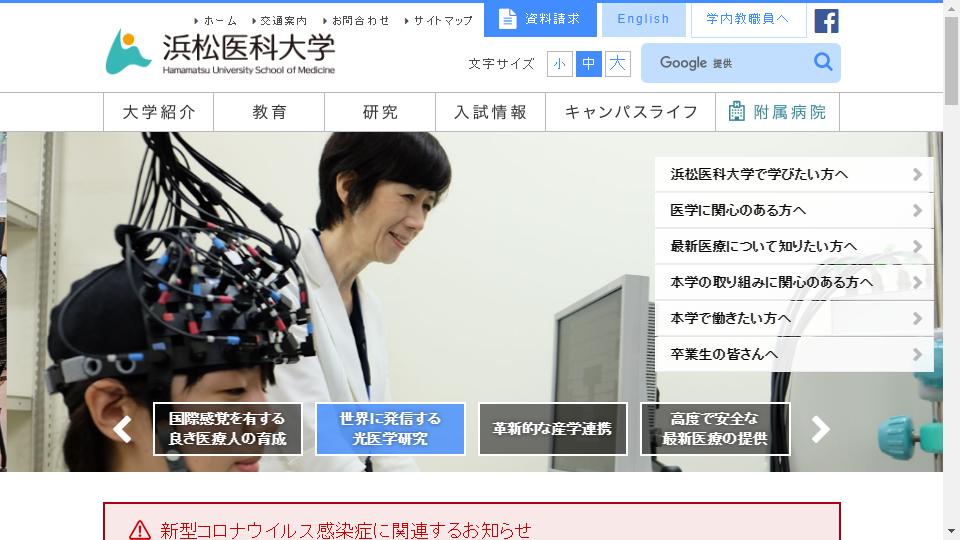Open the 研究 menu
This screenshot has width=960, height=540.
[380, 112]
